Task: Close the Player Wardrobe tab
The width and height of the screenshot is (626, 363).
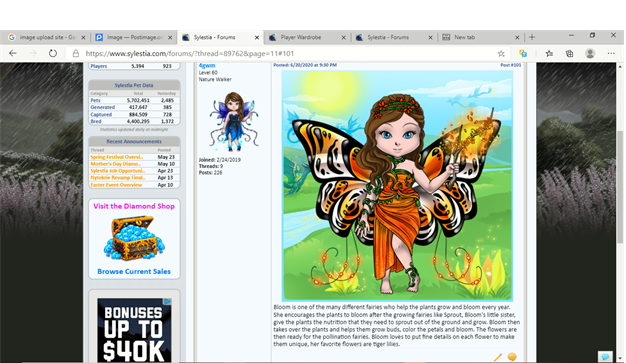Action: [x=343, y=38]
